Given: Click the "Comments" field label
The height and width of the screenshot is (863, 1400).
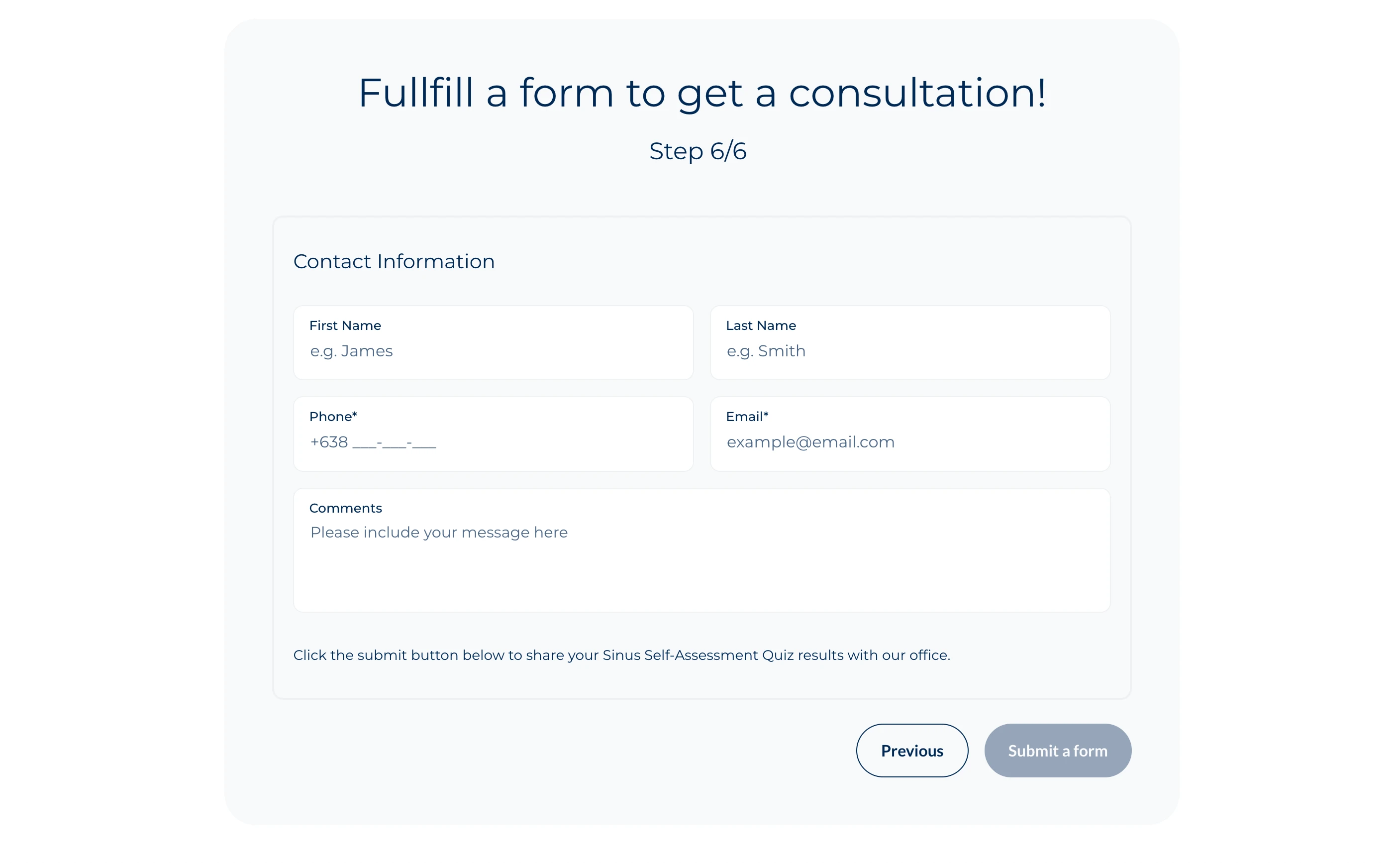Looking at the screenshot, I should [x=345, y=508].
